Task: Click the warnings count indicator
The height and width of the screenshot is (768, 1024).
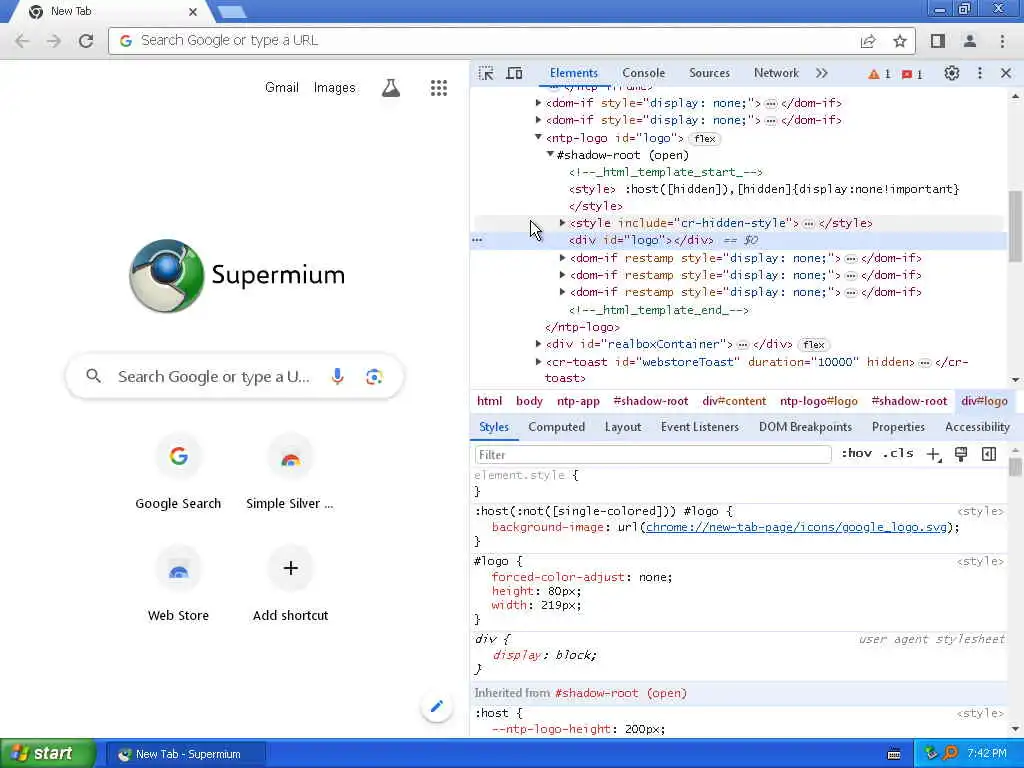Action: point(879,74)
